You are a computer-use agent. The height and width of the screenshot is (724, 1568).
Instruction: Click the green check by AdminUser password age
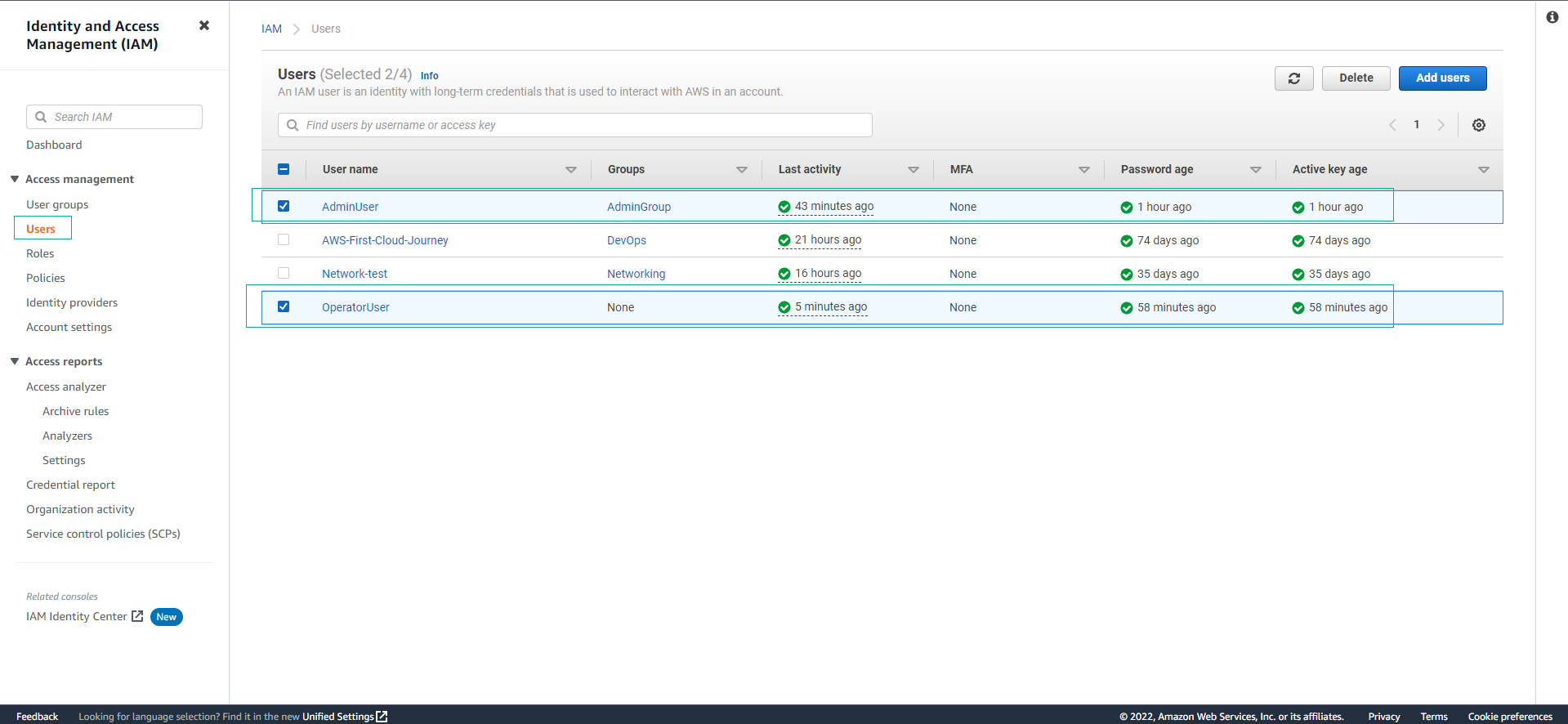click(1127, 208)
